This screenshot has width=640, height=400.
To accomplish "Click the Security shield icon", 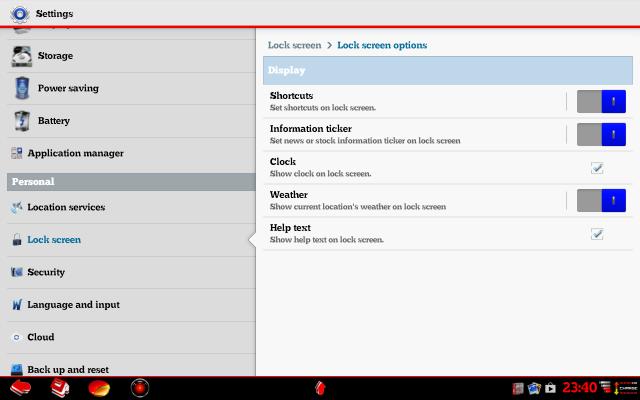I will click(16, 272).
